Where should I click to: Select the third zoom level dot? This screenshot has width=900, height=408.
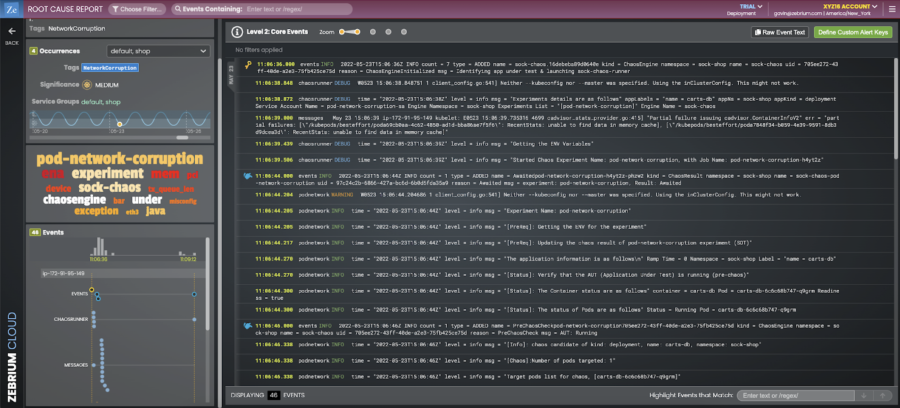coord(388,32)
